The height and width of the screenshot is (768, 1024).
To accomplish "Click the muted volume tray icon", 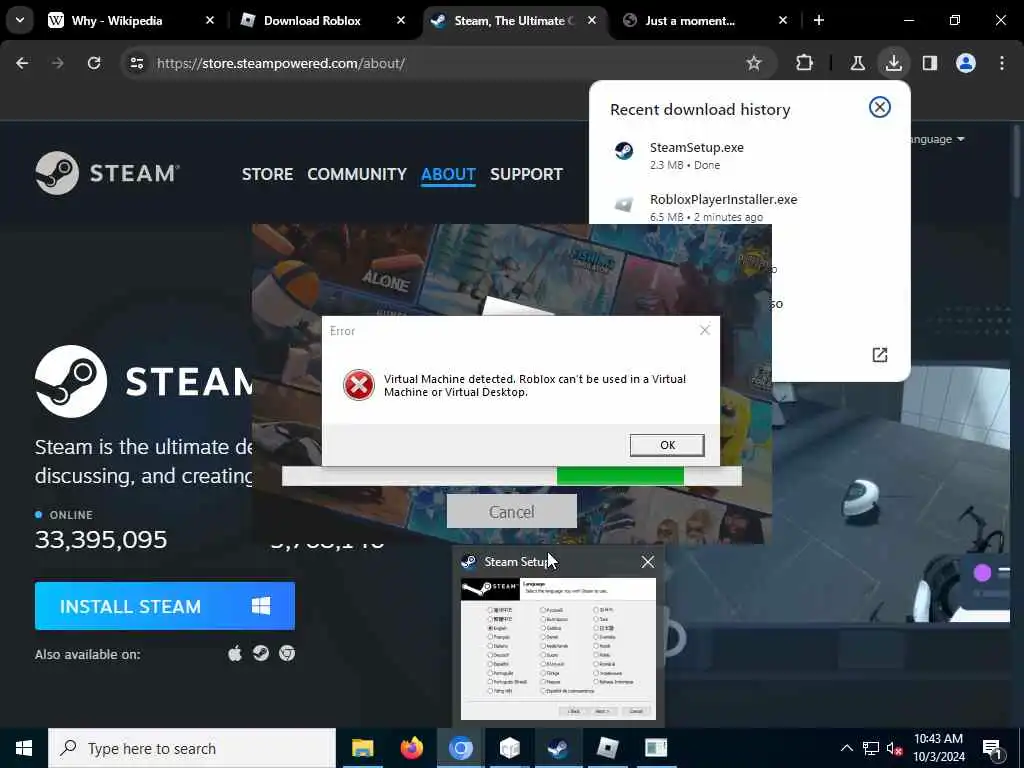I will (895, 748).
